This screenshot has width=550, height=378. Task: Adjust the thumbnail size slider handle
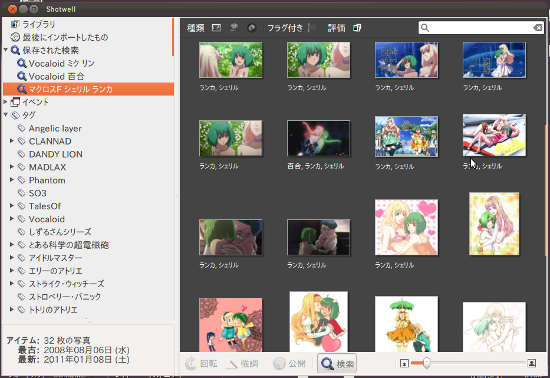(x=427, y=363)
